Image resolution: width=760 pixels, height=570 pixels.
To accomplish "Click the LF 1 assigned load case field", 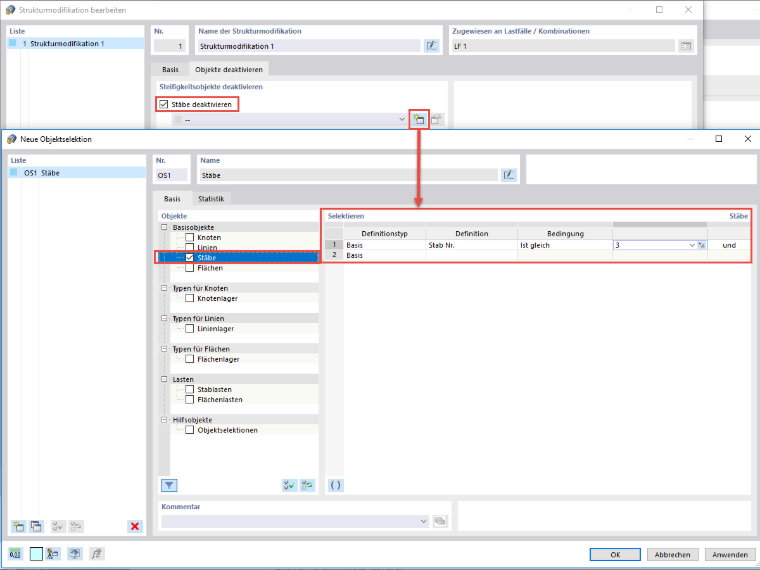I will 563,46.
